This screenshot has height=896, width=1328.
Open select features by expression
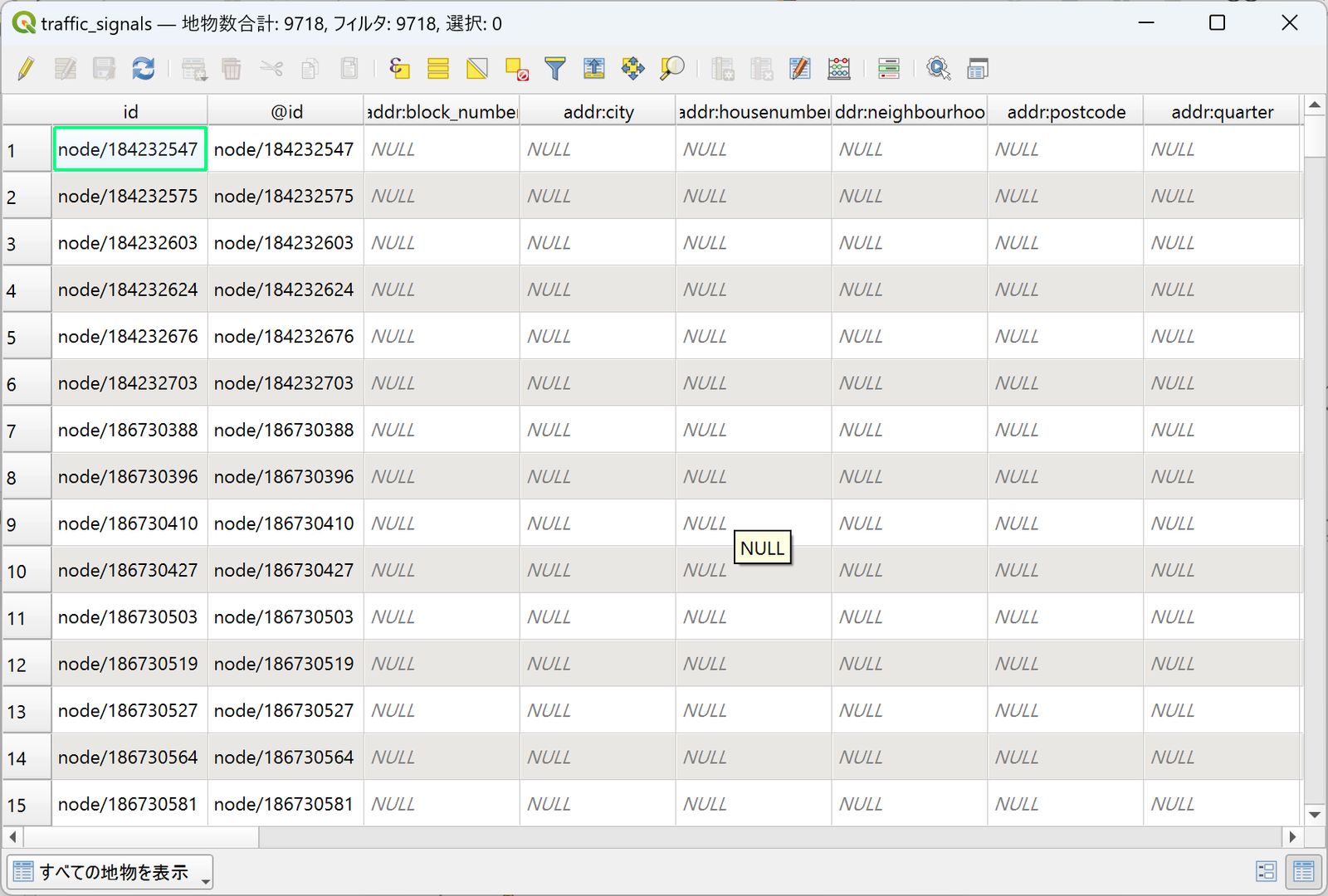pos(399,69)
